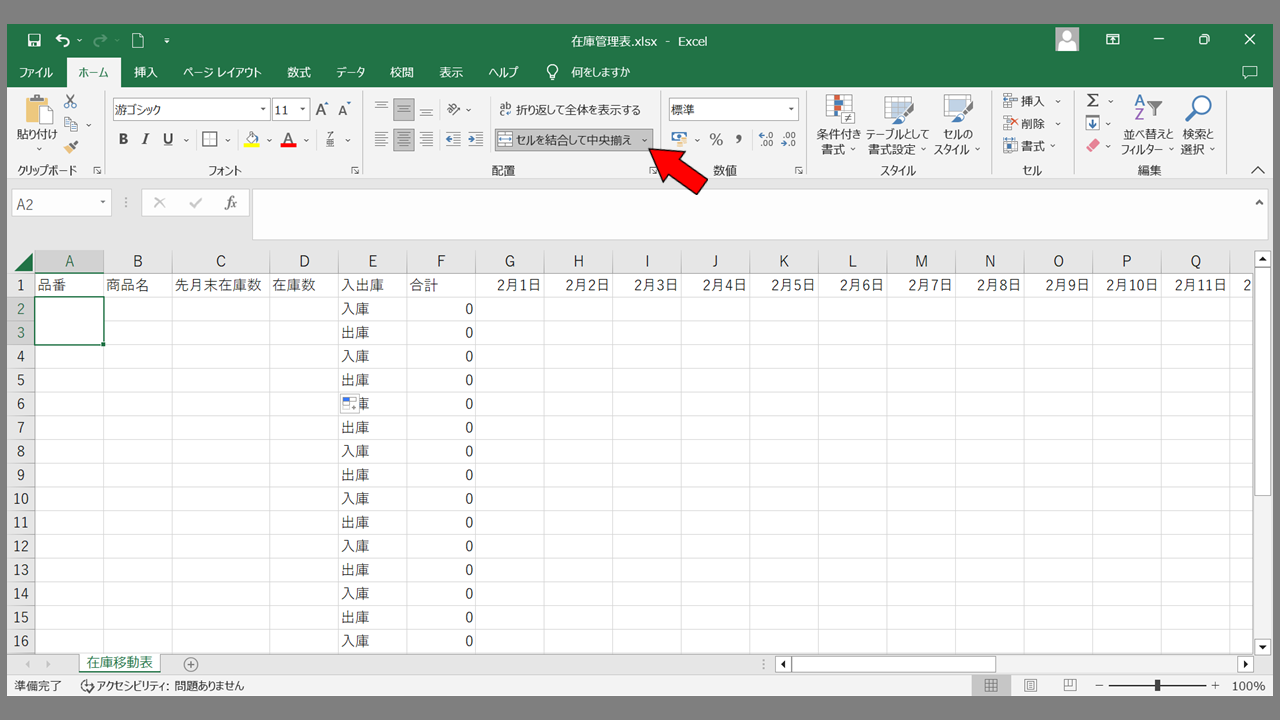Click the Cut scissors icon
Image resolution: width=1280 pixels, height=720 pixels.
(71, 102)
